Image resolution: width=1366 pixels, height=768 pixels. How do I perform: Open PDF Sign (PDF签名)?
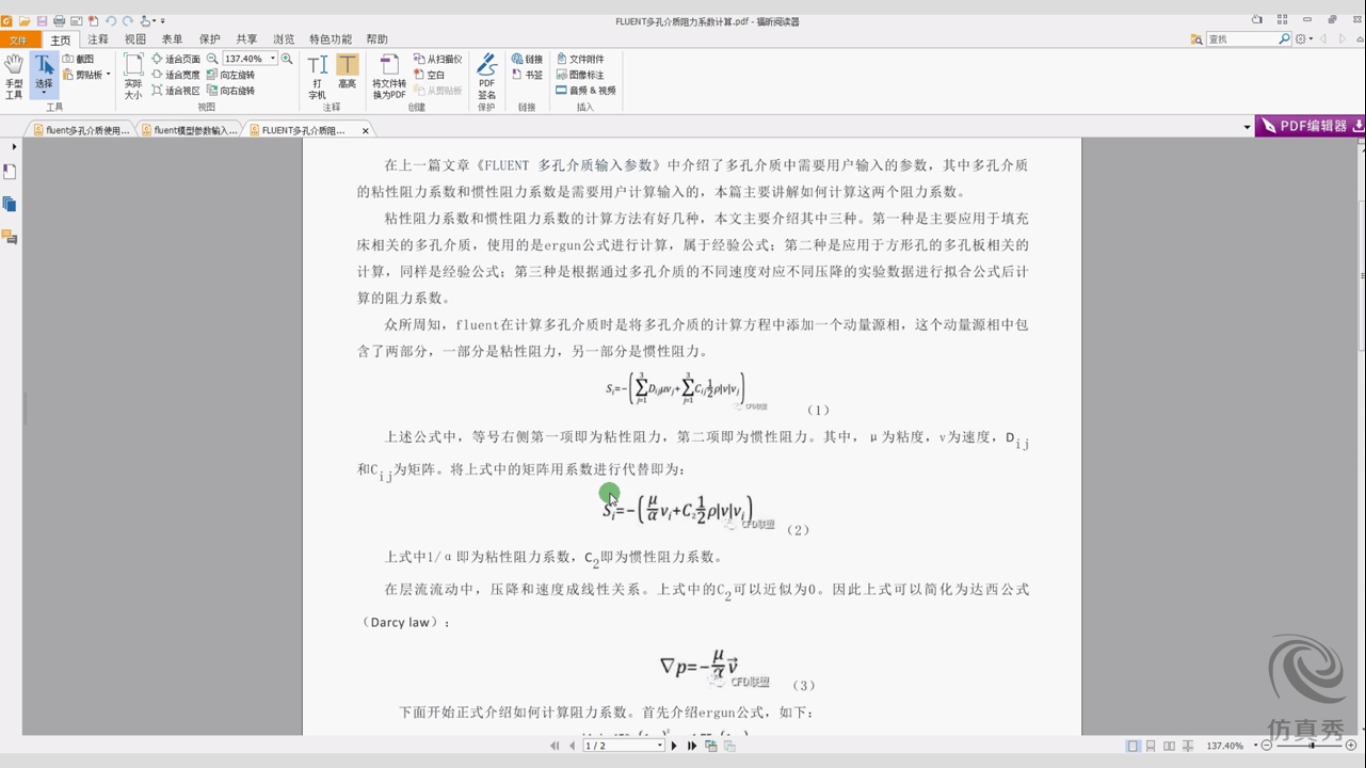pos(486,76)
